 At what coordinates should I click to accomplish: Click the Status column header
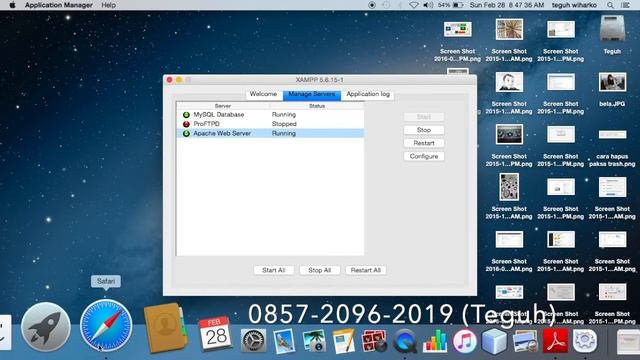317,106
